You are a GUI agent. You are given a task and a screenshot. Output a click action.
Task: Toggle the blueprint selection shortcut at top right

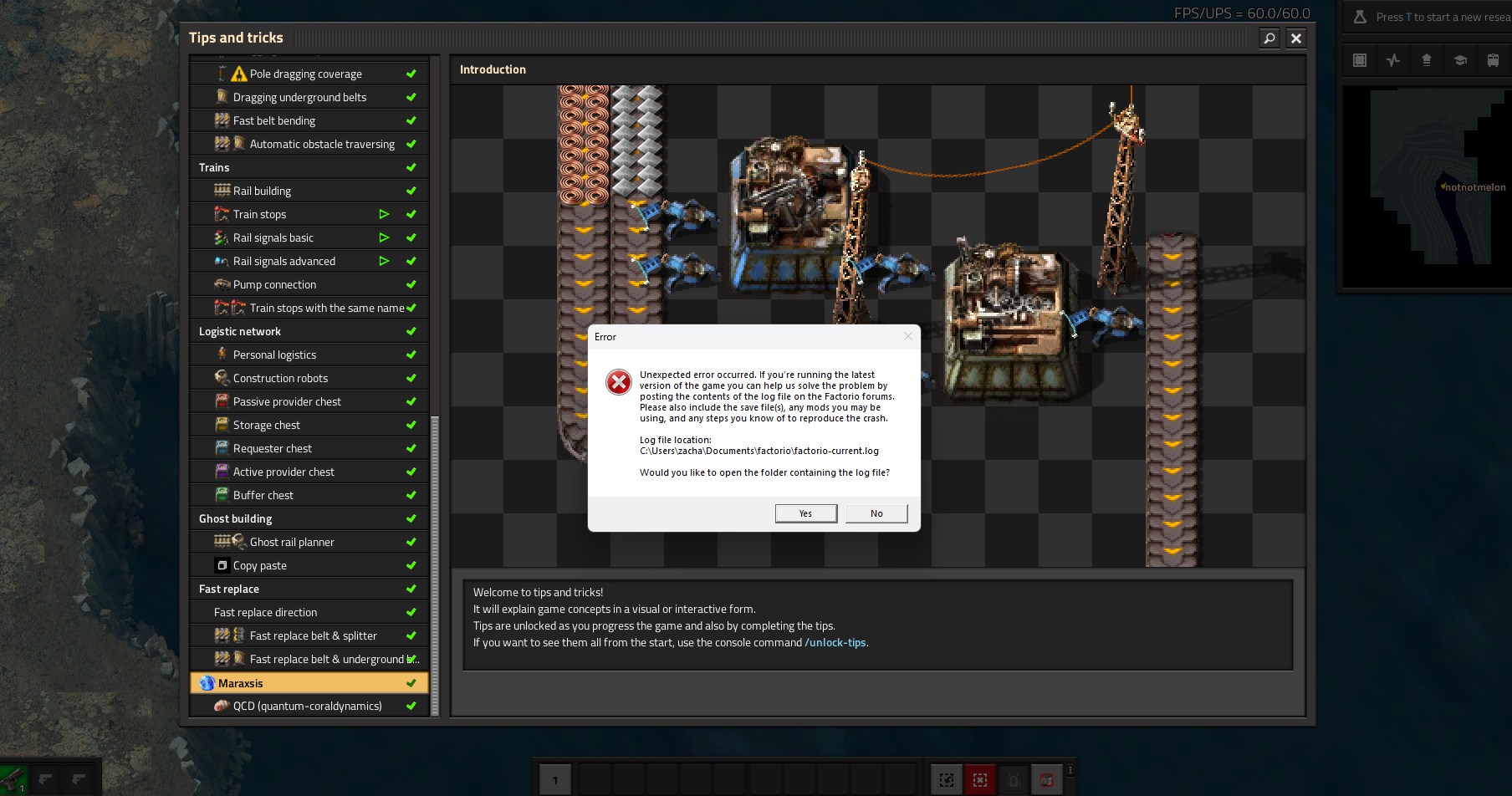pos(1360,60)
